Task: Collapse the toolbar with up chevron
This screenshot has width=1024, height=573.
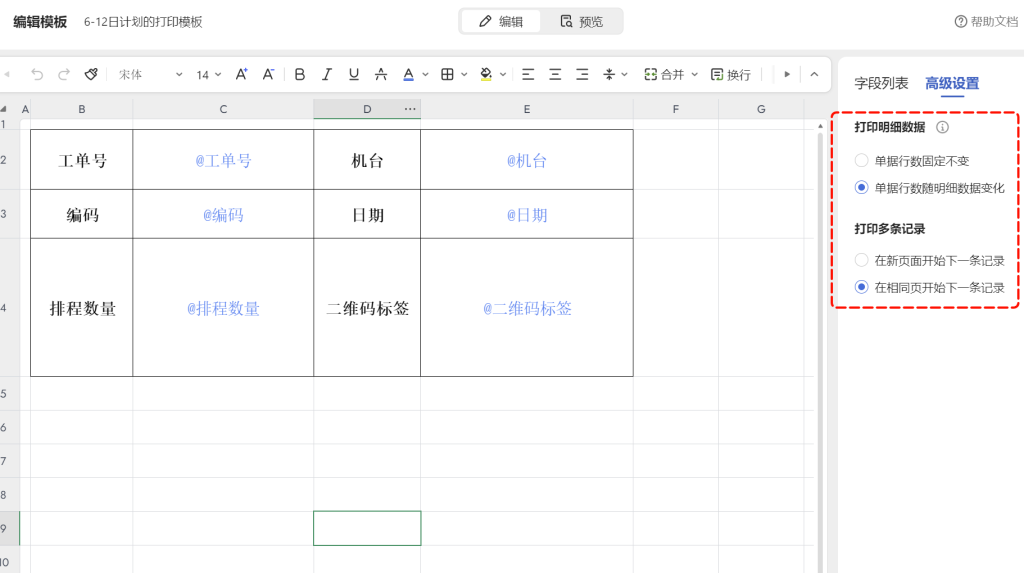Action: click(814, 74)
